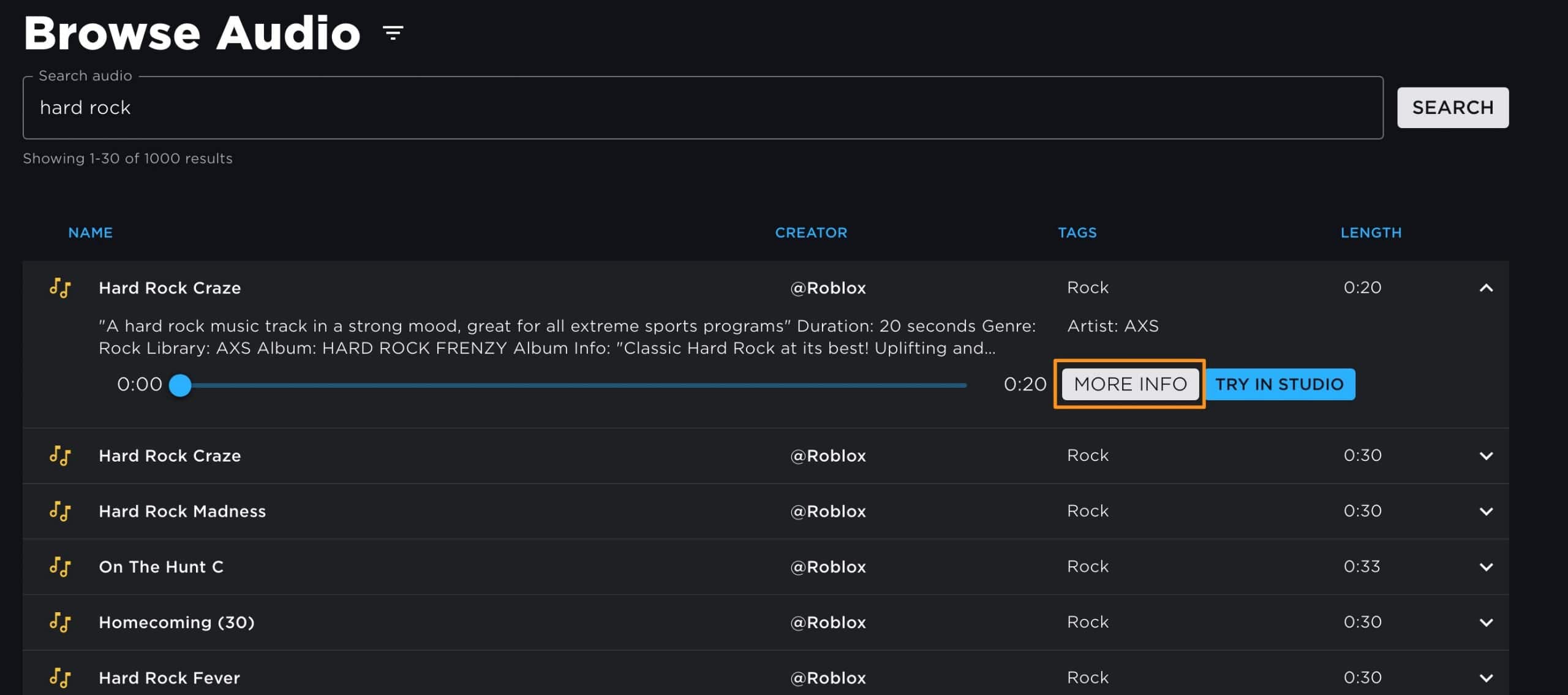Expand the Homecoming (30) row

click(x=1486, y=623)
